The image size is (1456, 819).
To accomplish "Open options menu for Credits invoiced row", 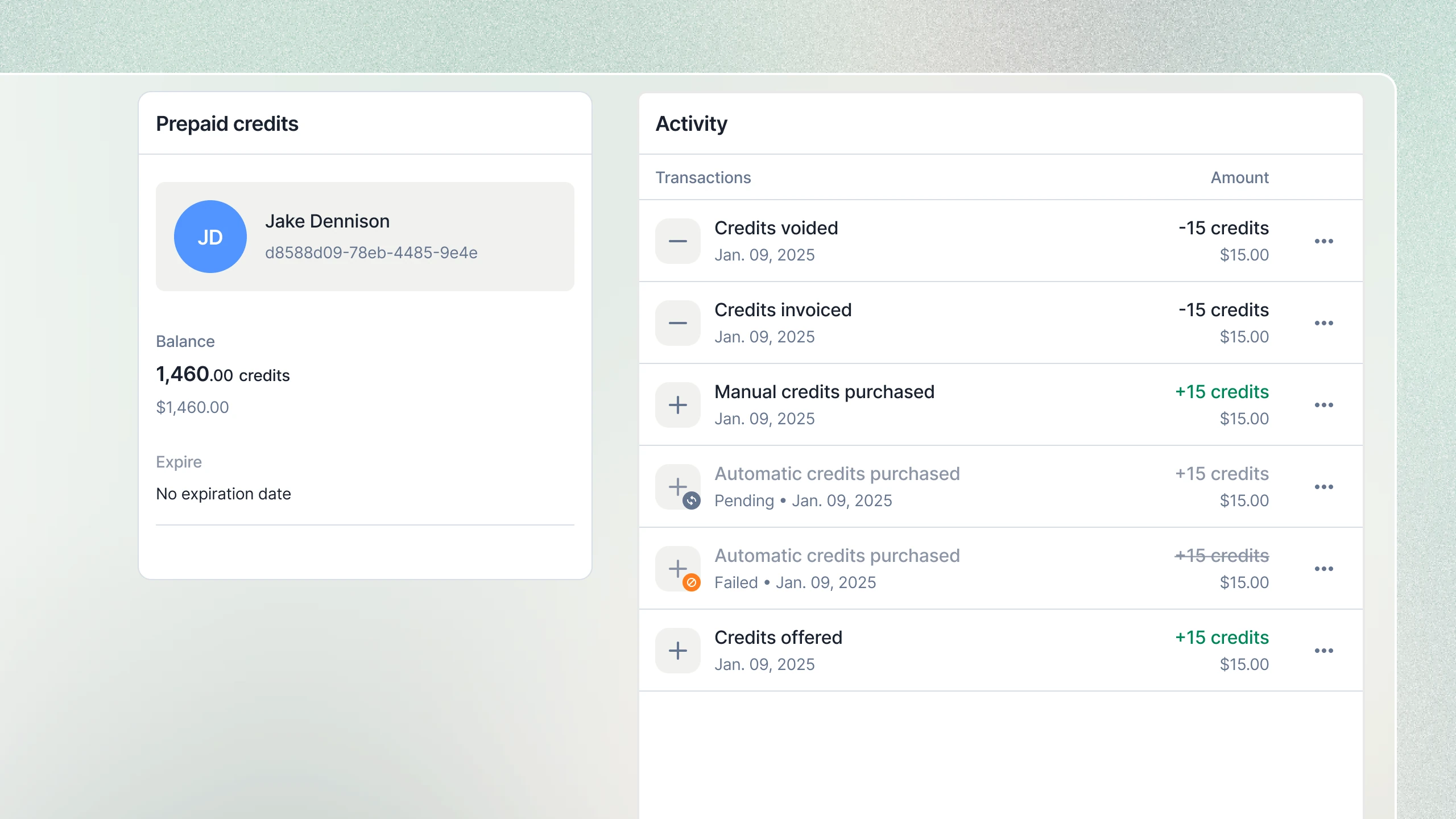I will 1323,323.
